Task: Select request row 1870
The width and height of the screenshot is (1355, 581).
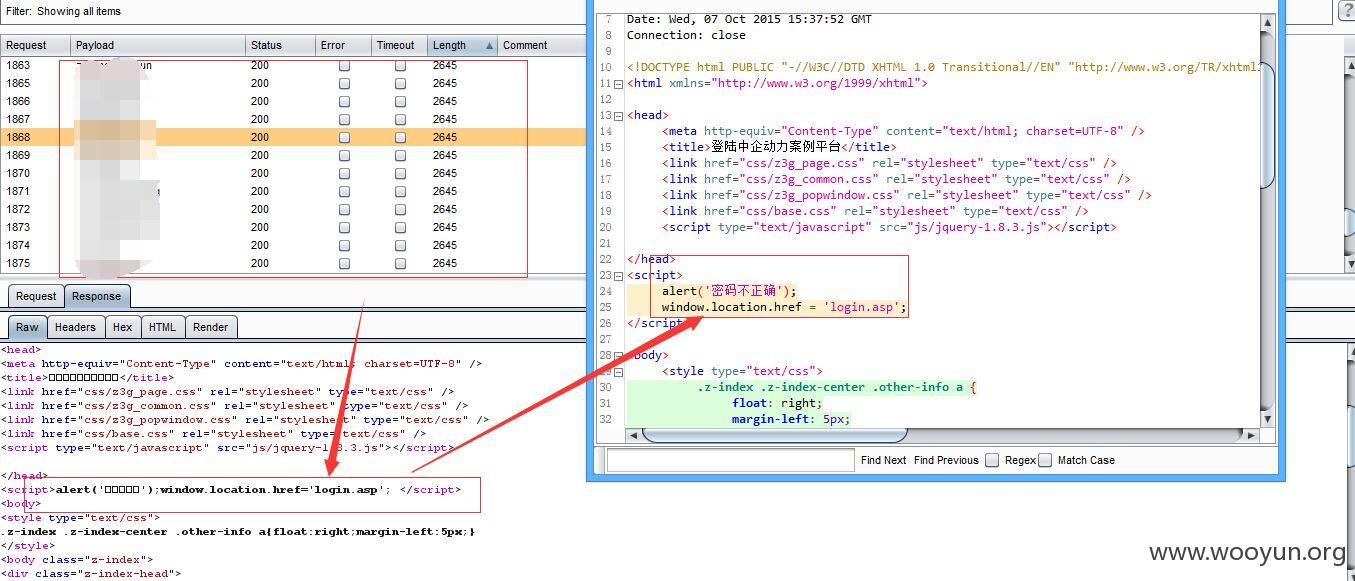Action: [293, 173]
